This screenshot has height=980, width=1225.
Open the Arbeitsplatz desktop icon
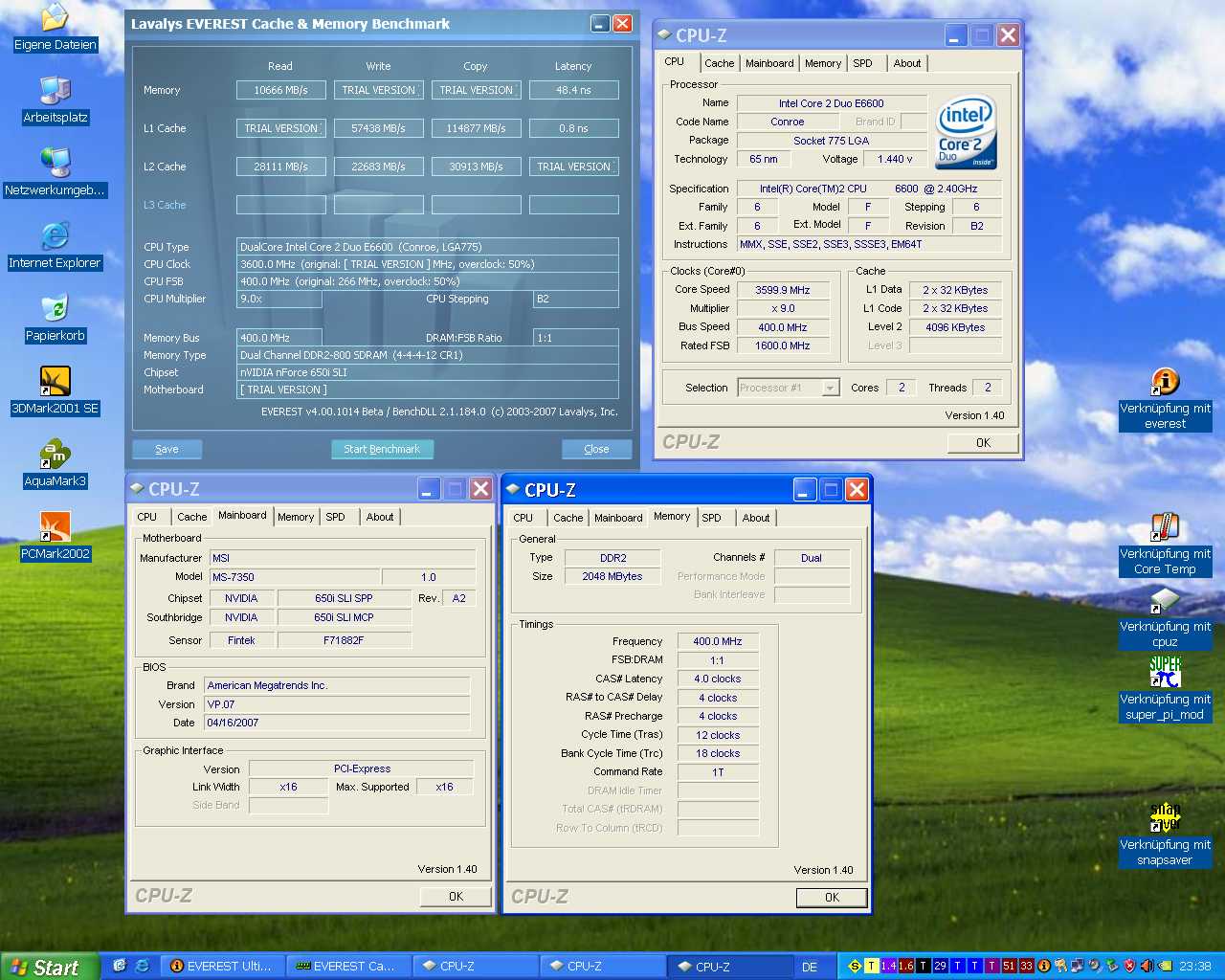(x=56, y=100)
